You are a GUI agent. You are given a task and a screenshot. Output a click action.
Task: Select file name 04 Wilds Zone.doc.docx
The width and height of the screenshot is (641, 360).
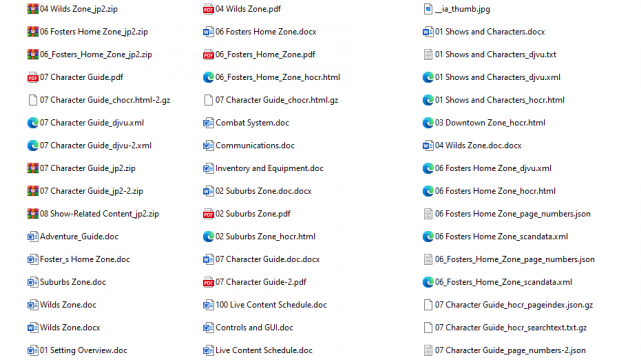click(x=478, y=145)
